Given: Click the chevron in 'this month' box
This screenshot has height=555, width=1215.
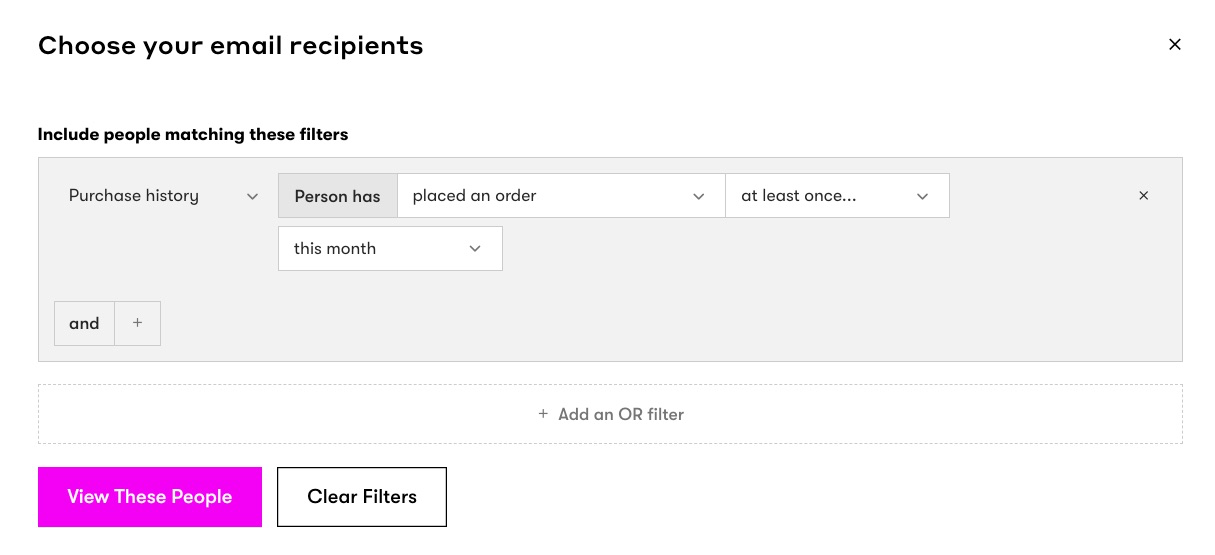Looking at the screenshot, I should pyautogui.click(x=475, y=249).
